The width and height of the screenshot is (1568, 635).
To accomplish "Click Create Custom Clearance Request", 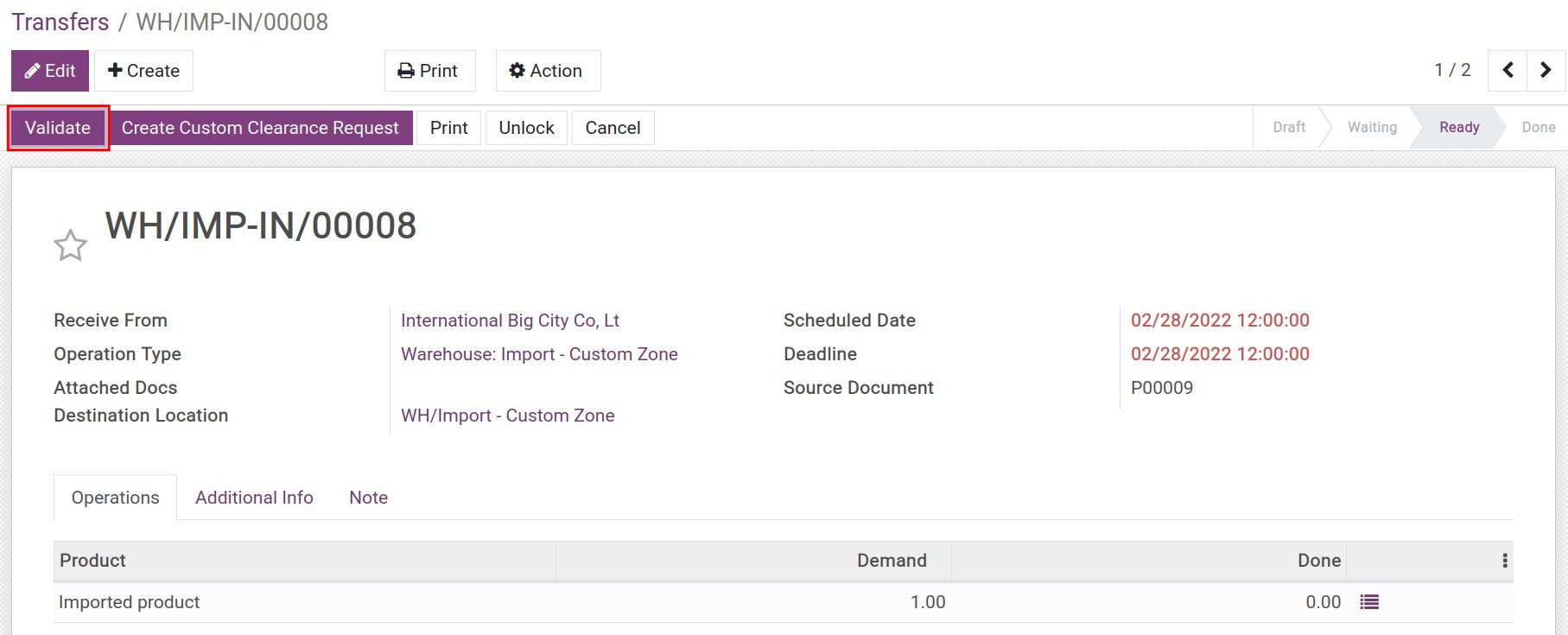I will coord(260,128).
